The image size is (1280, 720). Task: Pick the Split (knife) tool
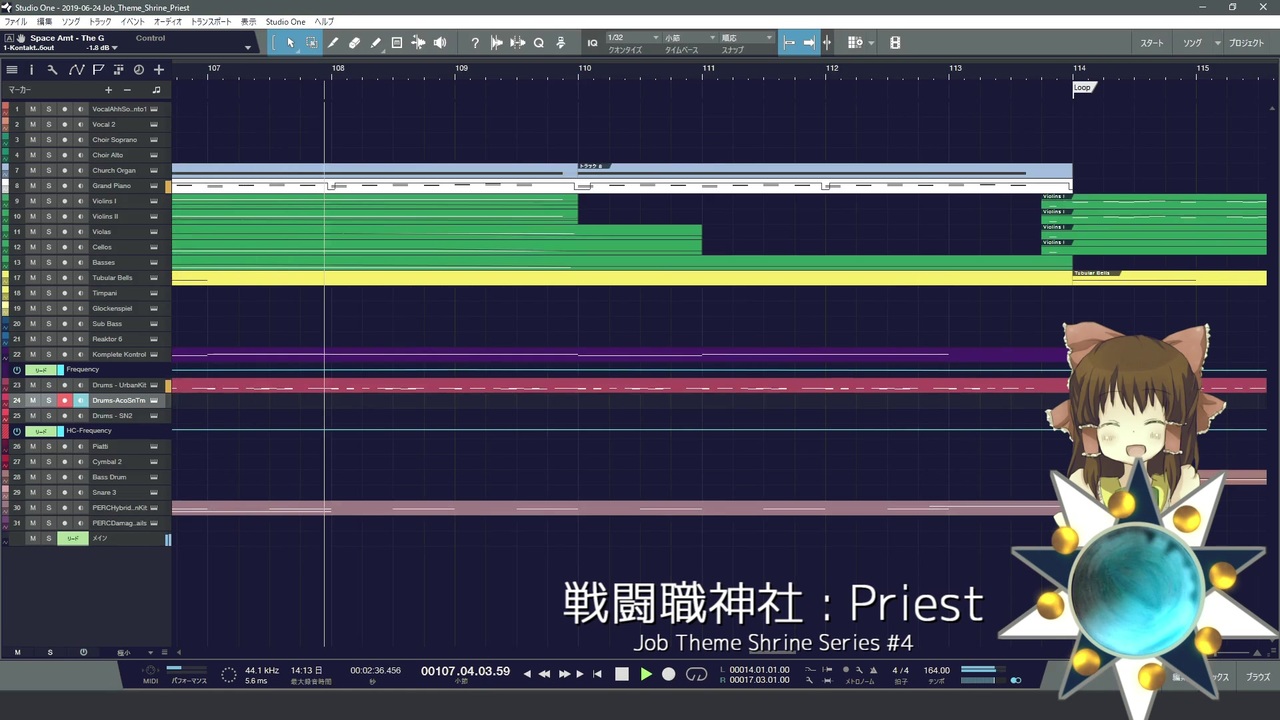tap(333, 43)
